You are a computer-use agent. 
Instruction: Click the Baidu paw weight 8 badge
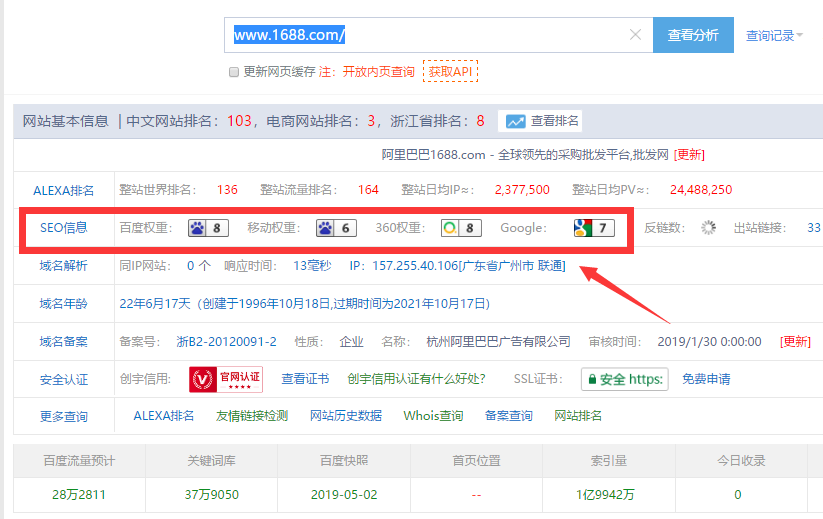pos(208,228)
